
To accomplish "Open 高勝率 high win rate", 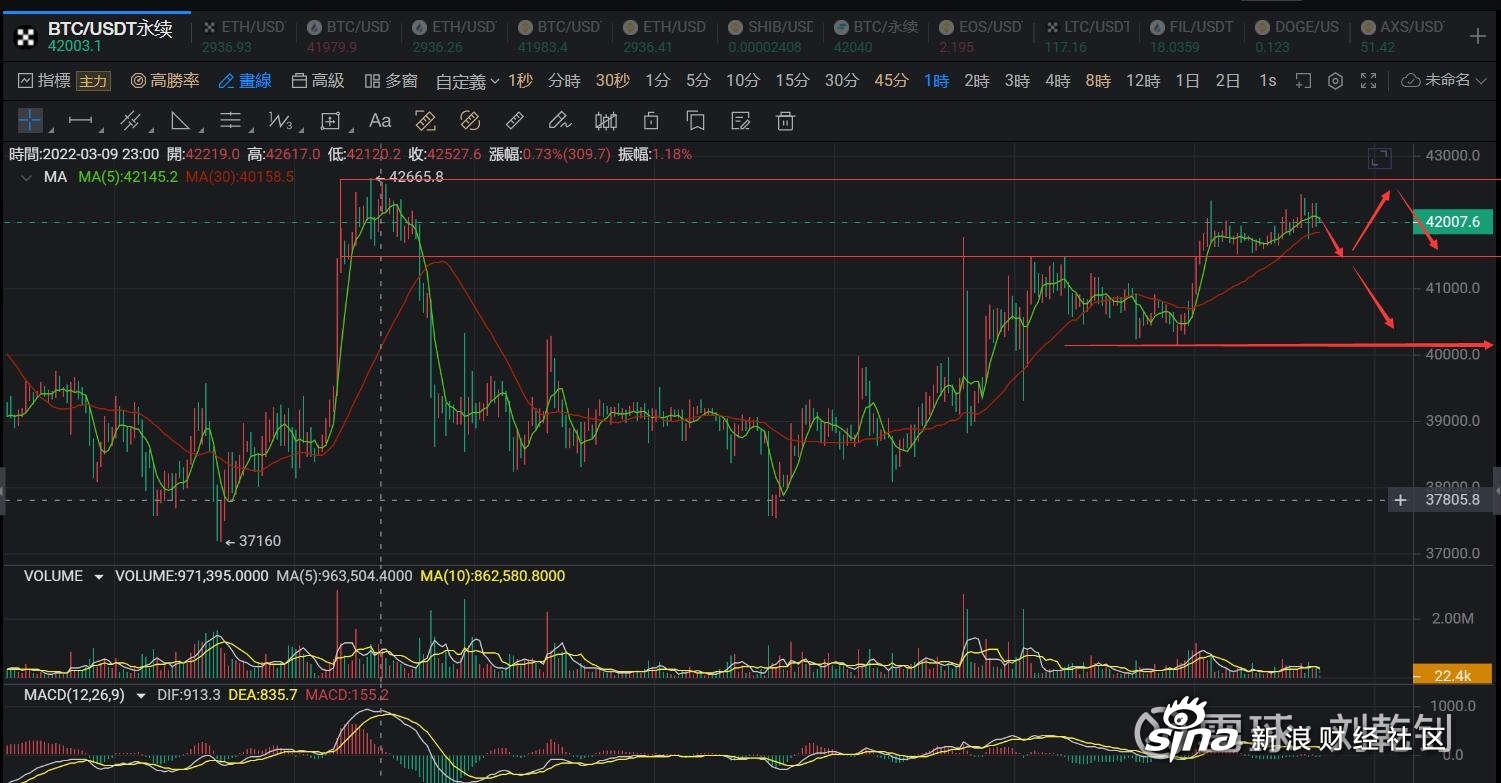I will point(165,80).
